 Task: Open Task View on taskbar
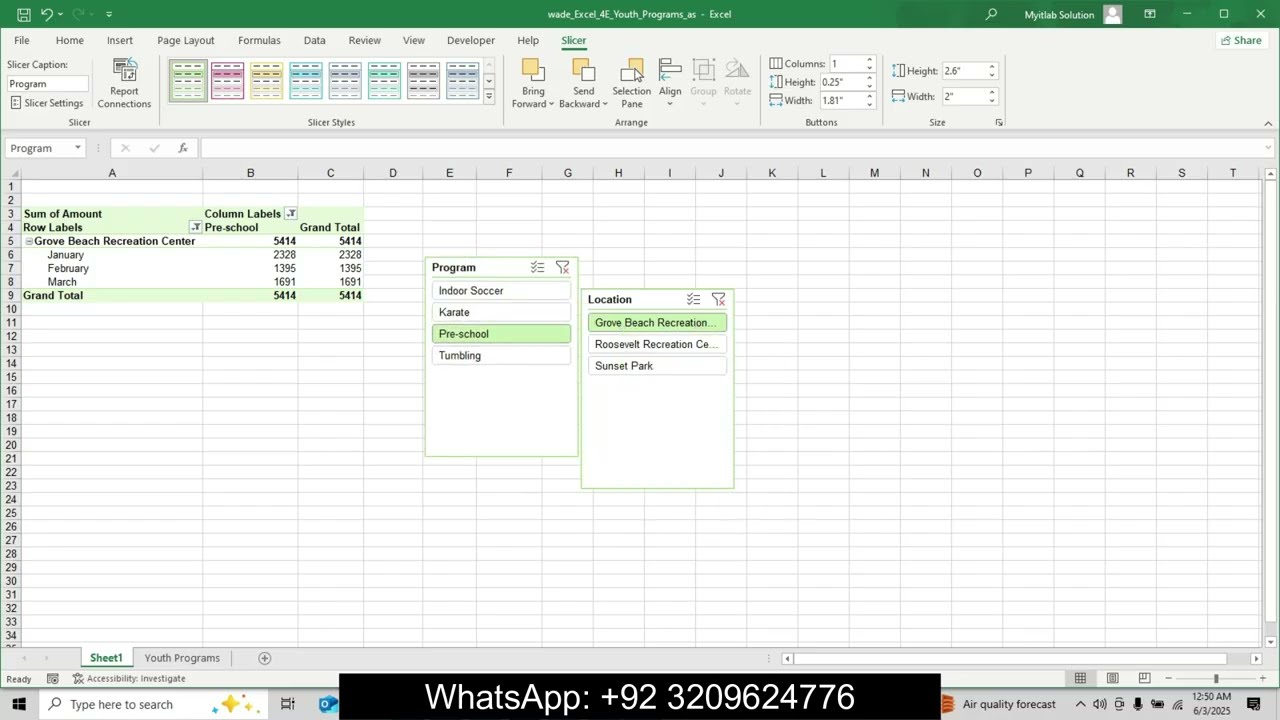pos(288,704)
